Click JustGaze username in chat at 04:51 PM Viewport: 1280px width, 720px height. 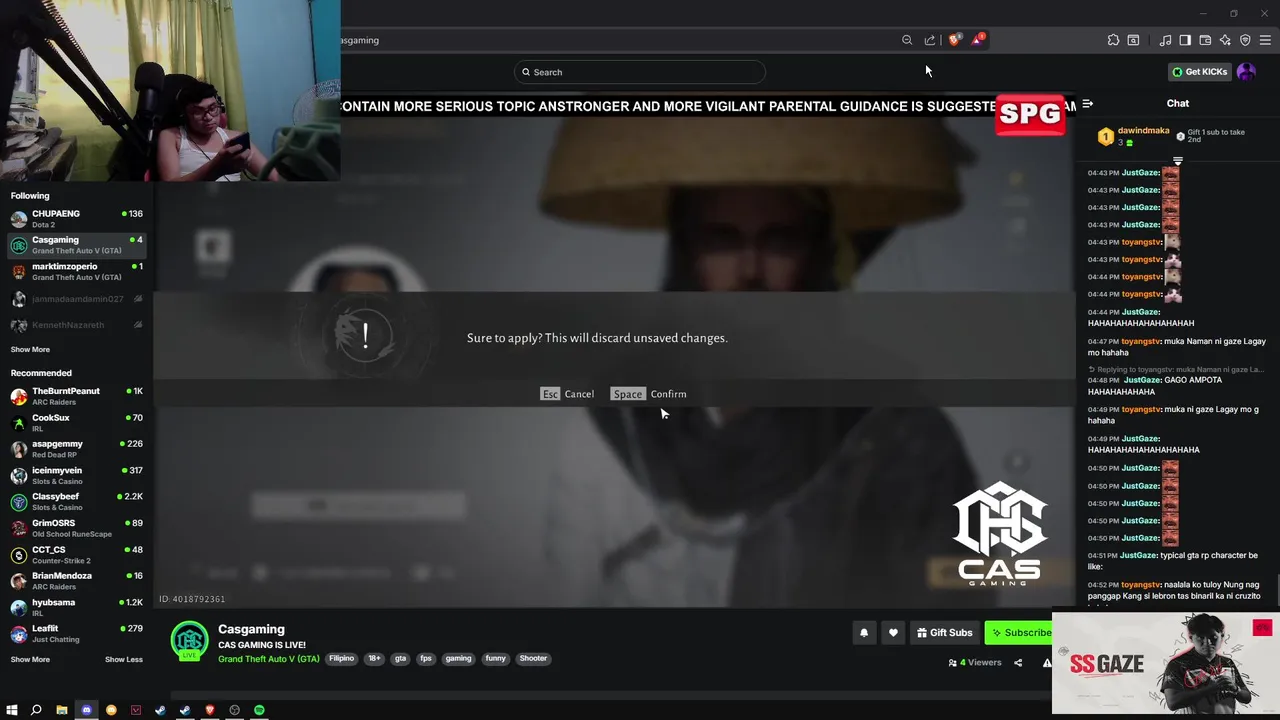click(x=1138, y=555)
